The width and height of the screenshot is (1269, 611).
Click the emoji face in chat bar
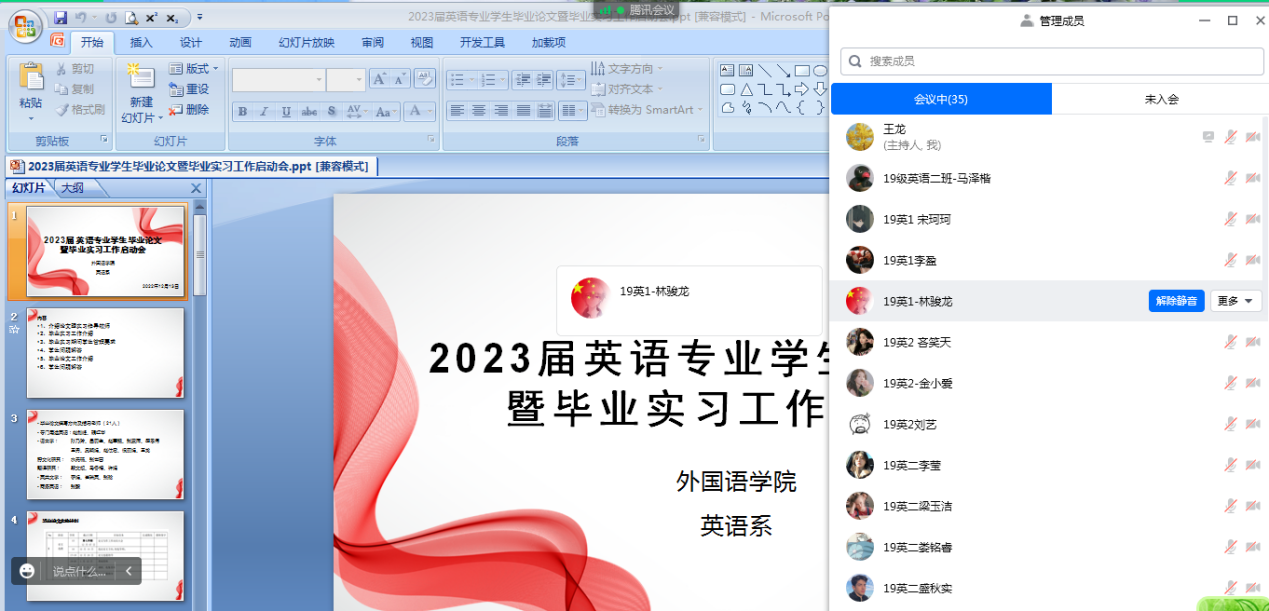(x=28, y=571)
